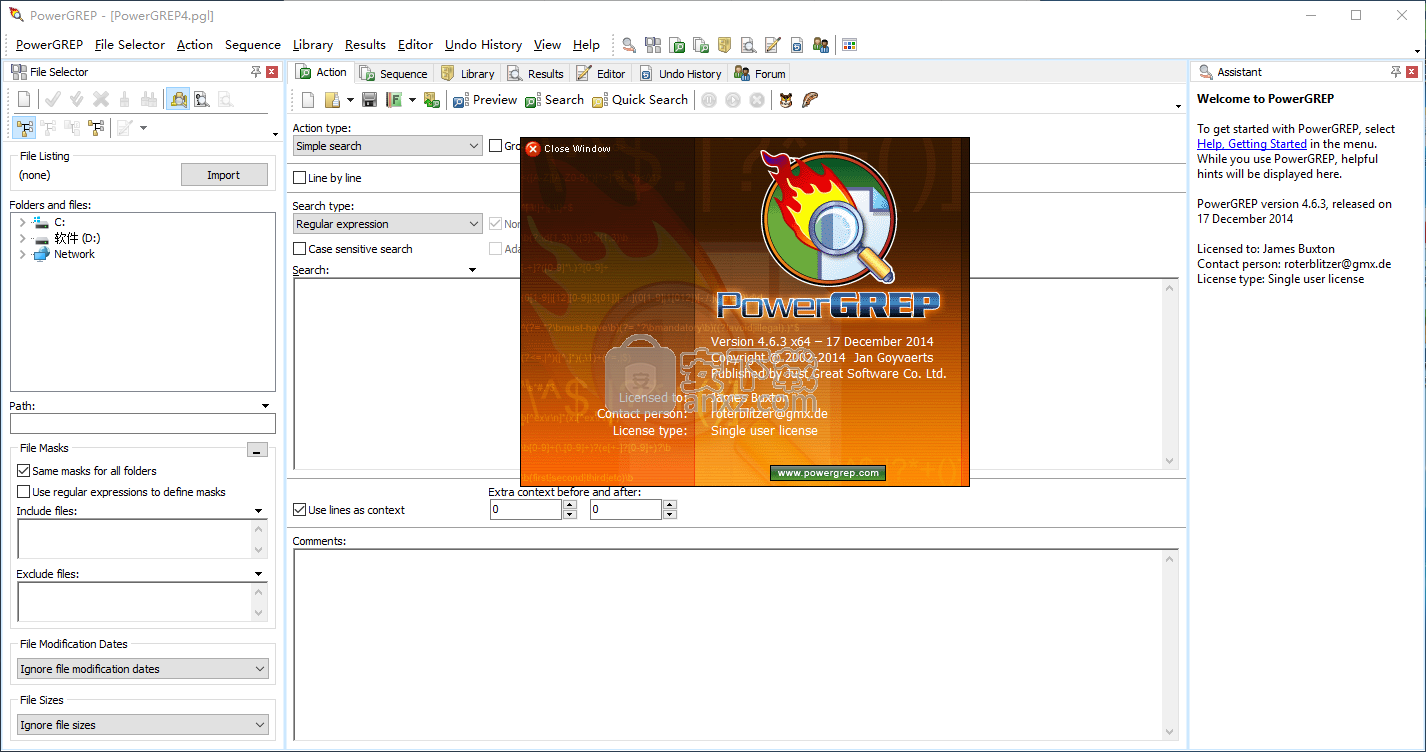This screenshot has width=1426, height=752.
Task: Open the Action type Simple search dropdown
Action: (x=387, y=146)
